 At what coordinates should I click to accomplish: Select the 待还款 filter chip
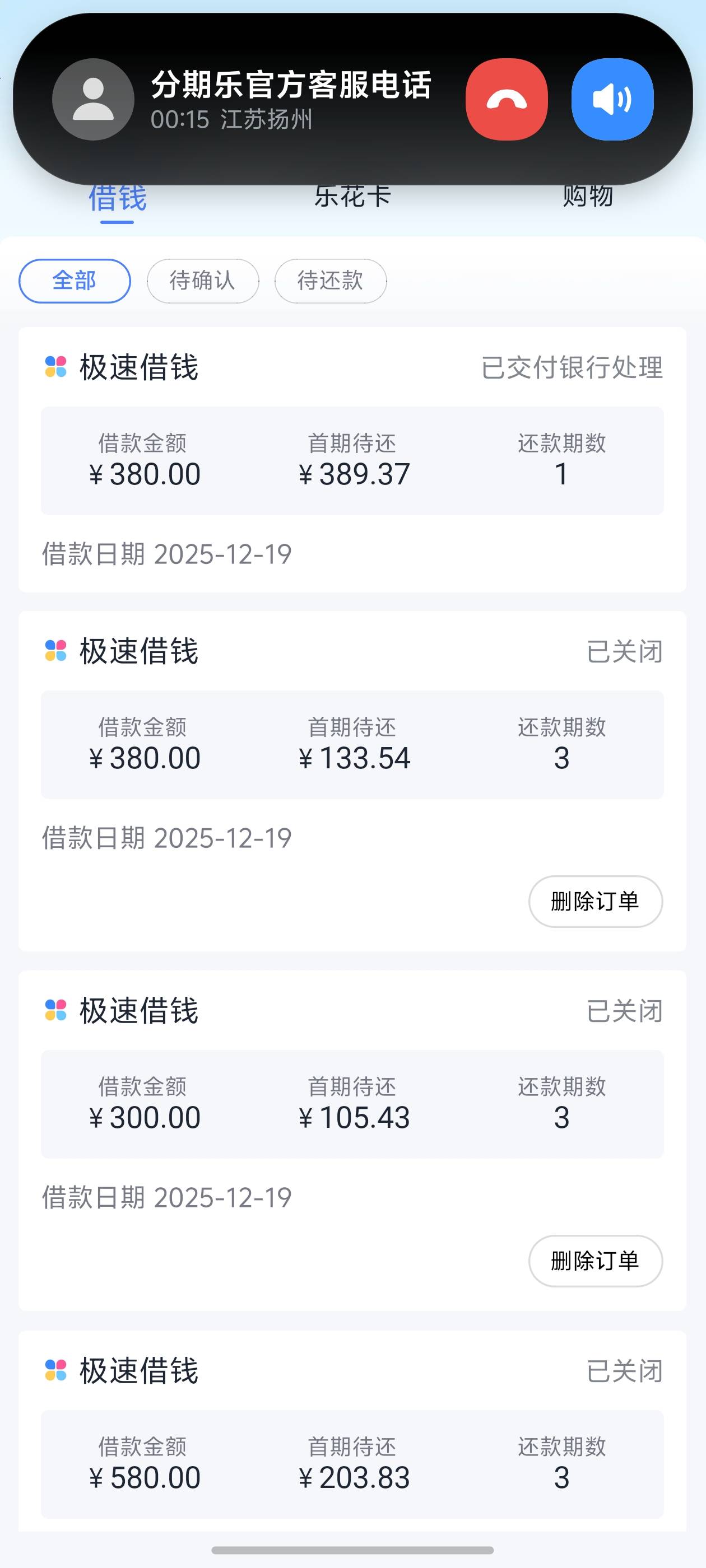click(x=330, y=281)
